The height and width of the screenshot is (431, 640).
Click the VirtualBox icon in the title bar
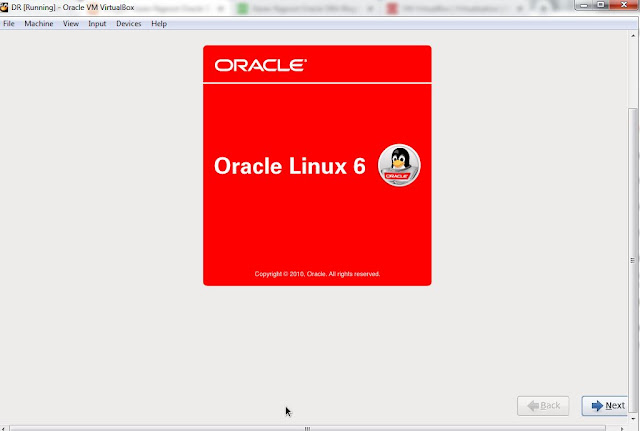tap(4, 7)
